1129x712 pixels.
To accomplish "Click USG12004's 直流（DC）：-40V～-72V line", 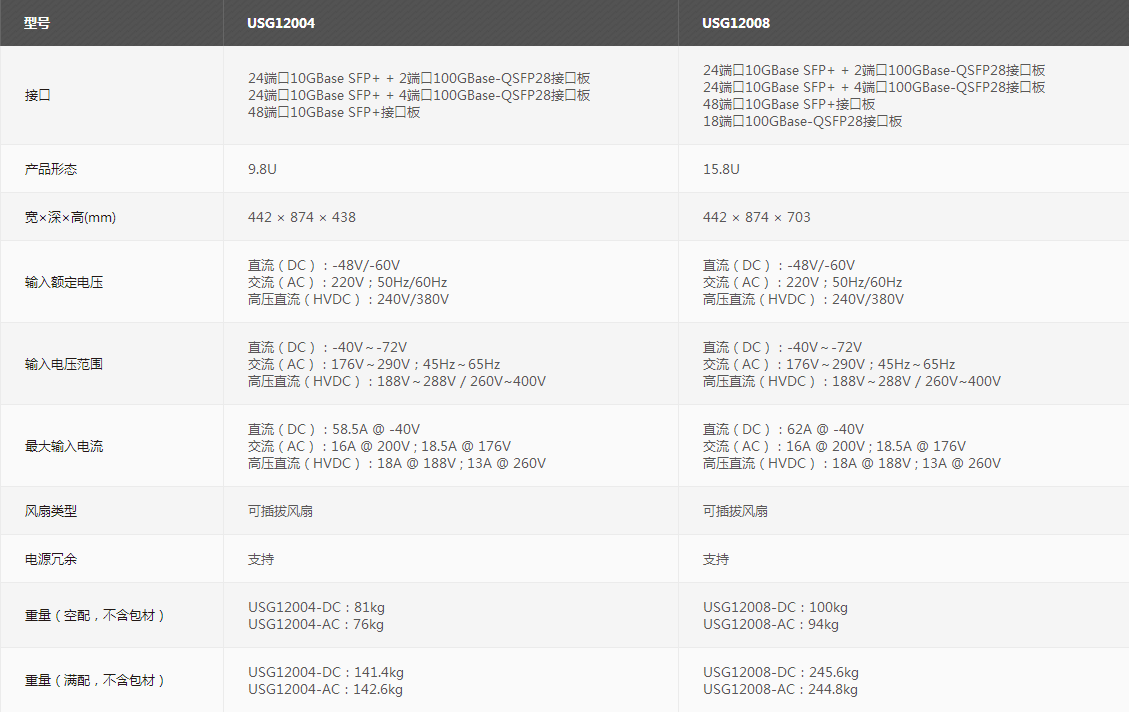I will [328, 348].
